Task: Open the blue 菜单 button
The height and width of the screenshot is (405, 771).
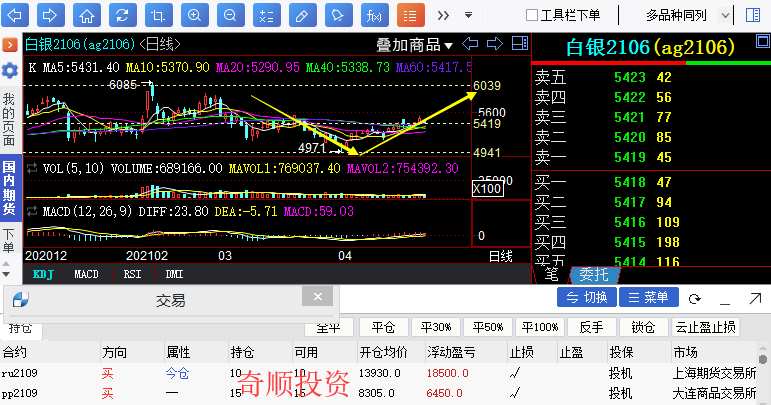Action: click(649, 297)
